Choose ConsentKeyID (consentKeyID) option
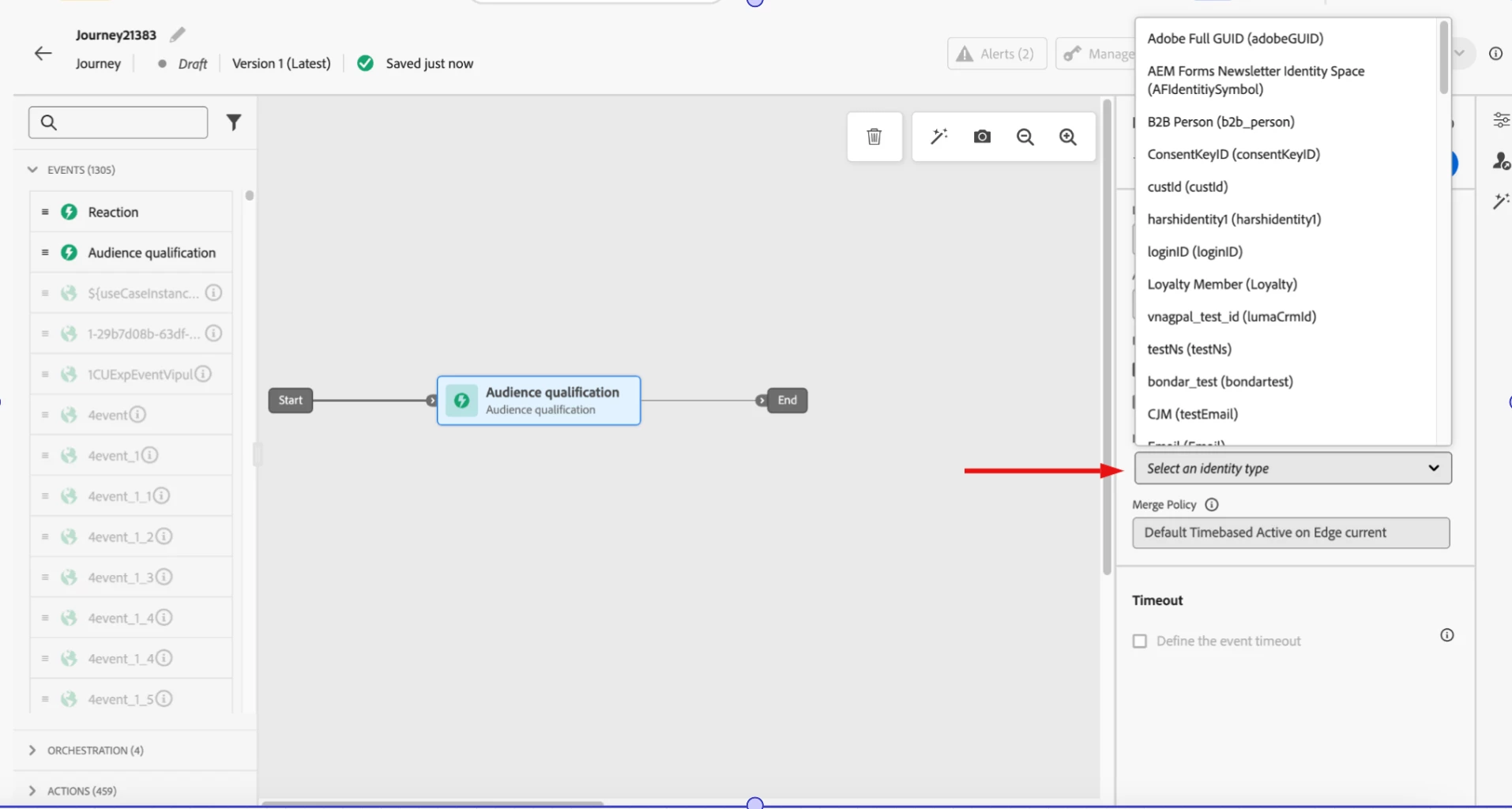 [x=1233, y=154]
